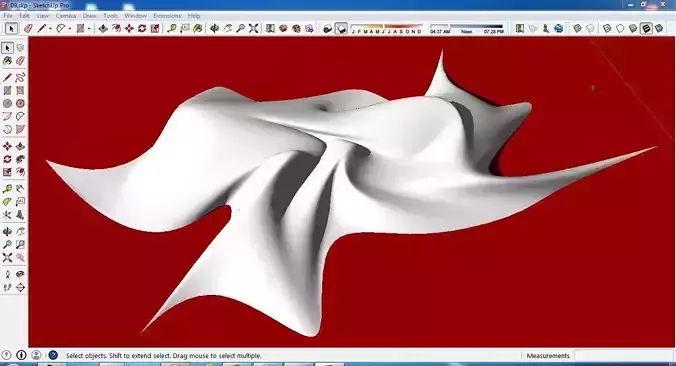Viewport: 676px width, 366px height.
Task: Pick the Paint Bucket tool in the top toolbar
Action: 197,28
